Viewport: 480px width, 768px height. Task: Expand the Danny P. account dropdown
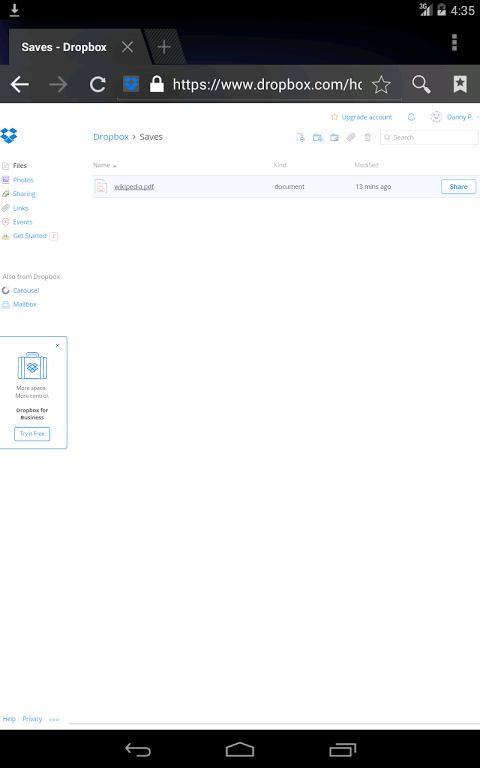click(456, 117)
